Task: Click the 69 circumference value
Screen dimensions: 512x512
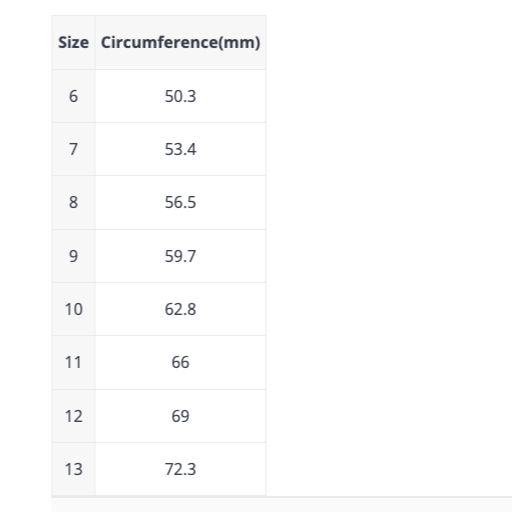Action: point(180,416)
